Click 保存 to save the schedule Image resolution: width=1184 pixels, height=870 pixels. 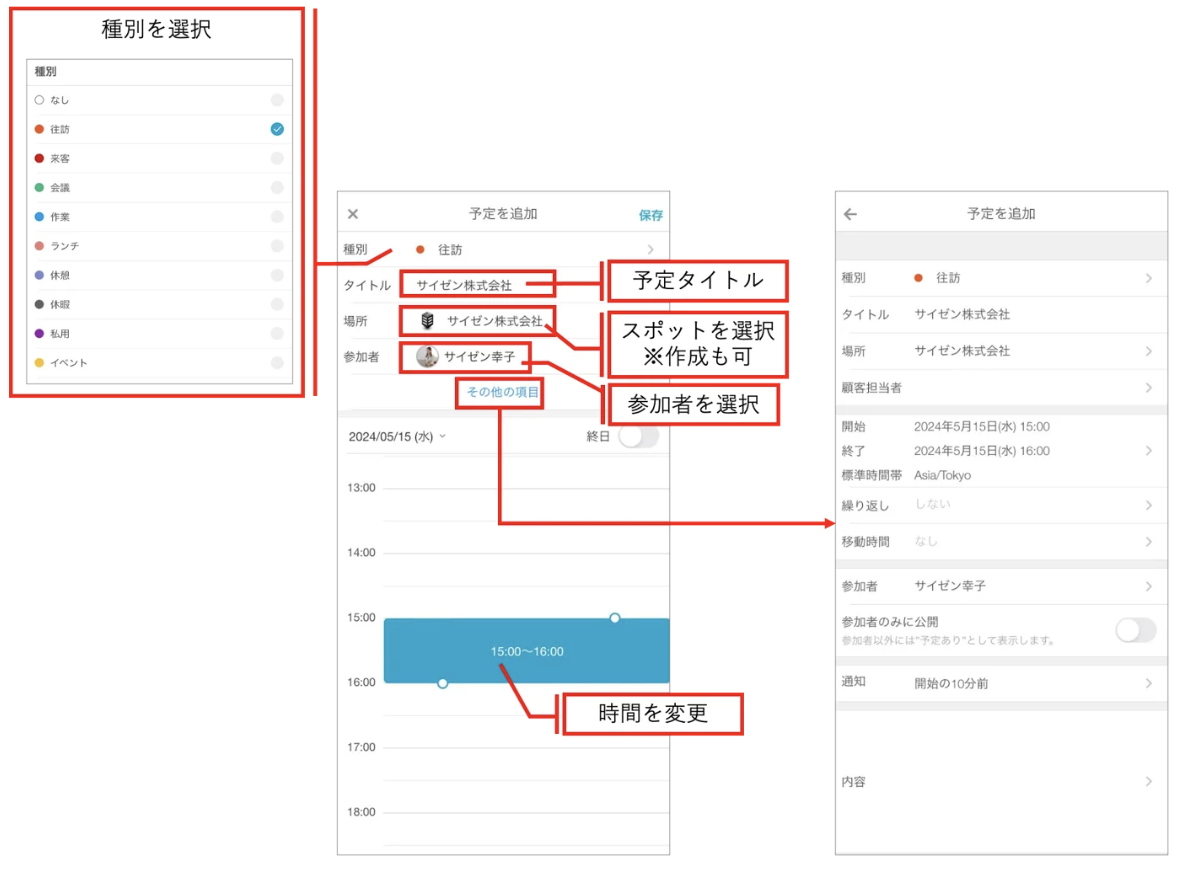[x=651, y=215]
